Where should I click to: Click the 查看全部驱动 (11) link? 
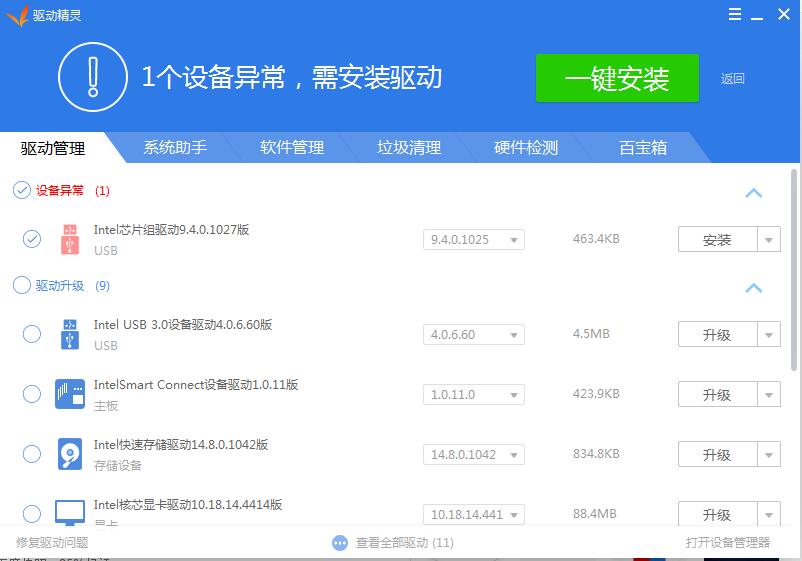pos(405,543)
